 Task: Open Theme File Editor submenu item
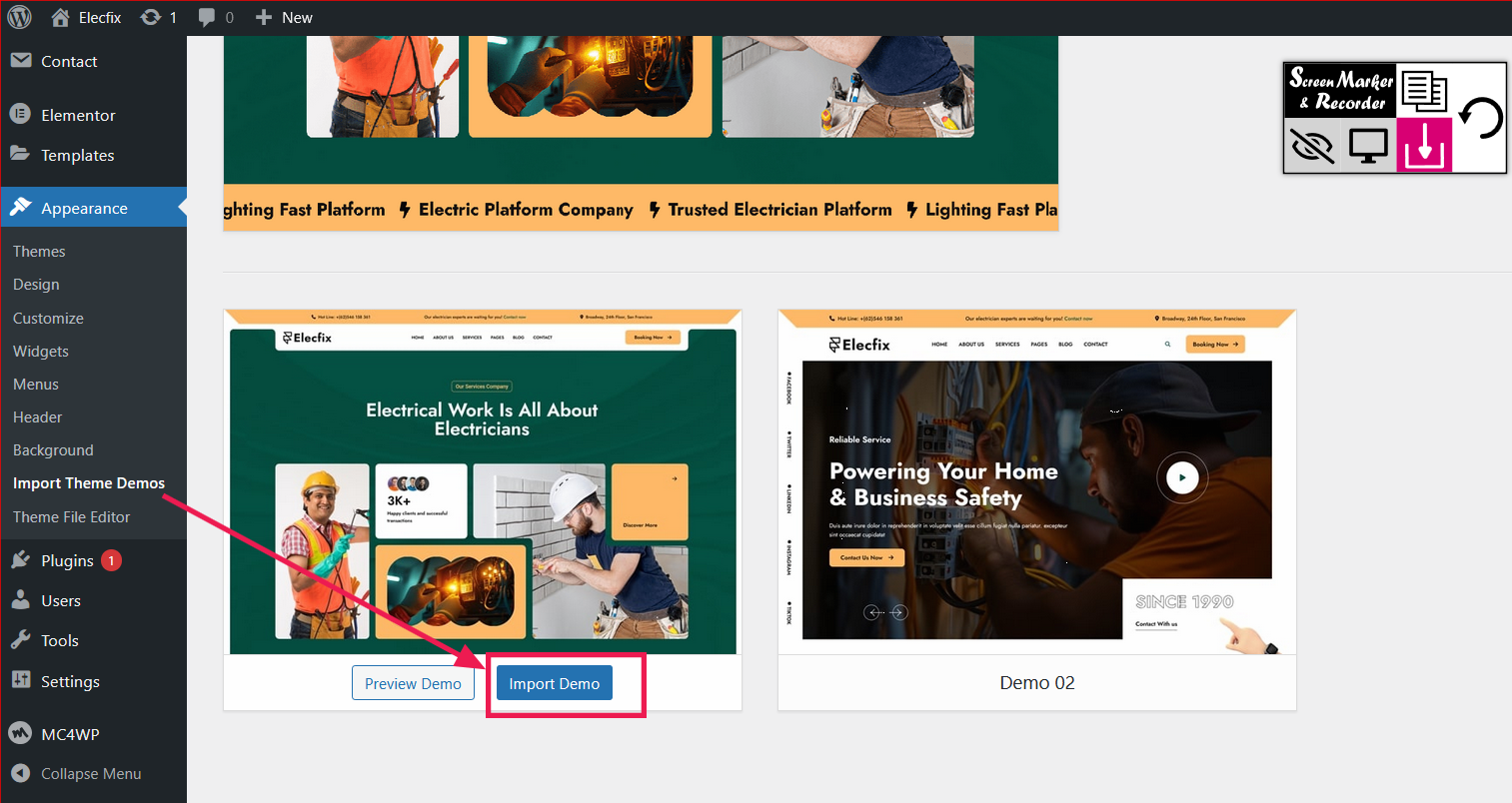pos(72,516)
